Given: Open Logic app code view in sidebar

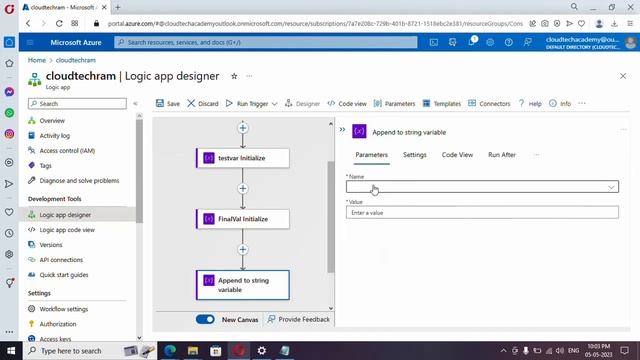Looking at the screenshot, I should (x=67, y=230).
